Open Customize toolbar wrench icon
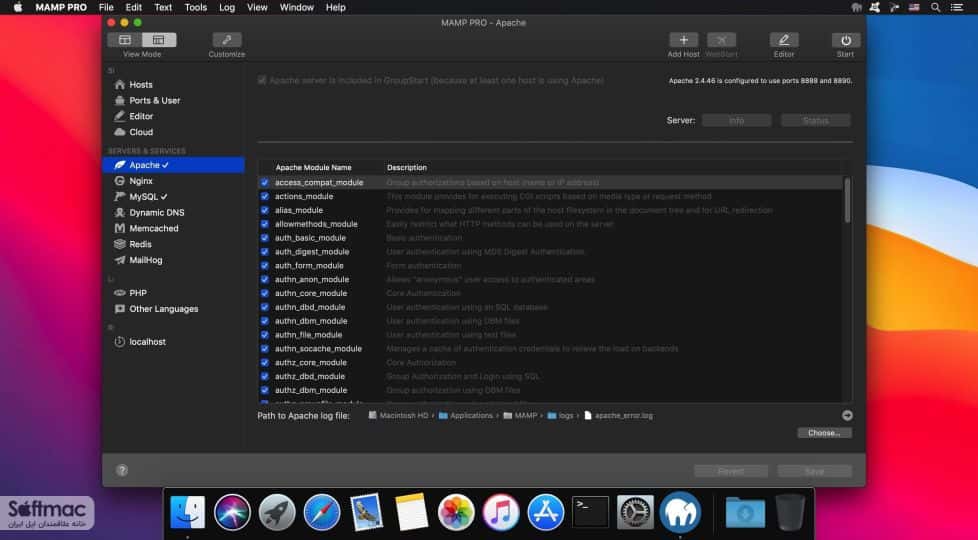The image size is (978, 540). click(226, 40)
